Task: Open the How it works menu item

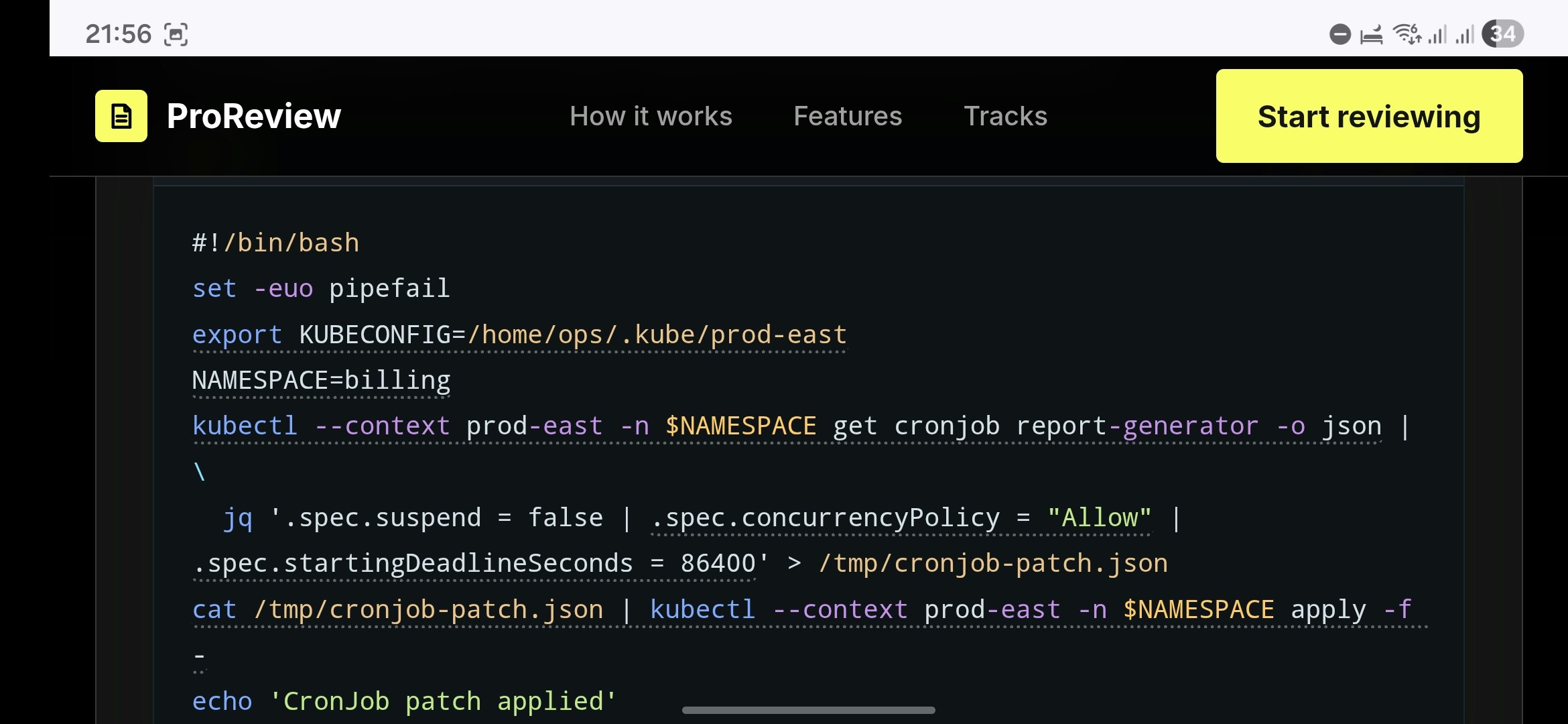Action: (651, 116)
